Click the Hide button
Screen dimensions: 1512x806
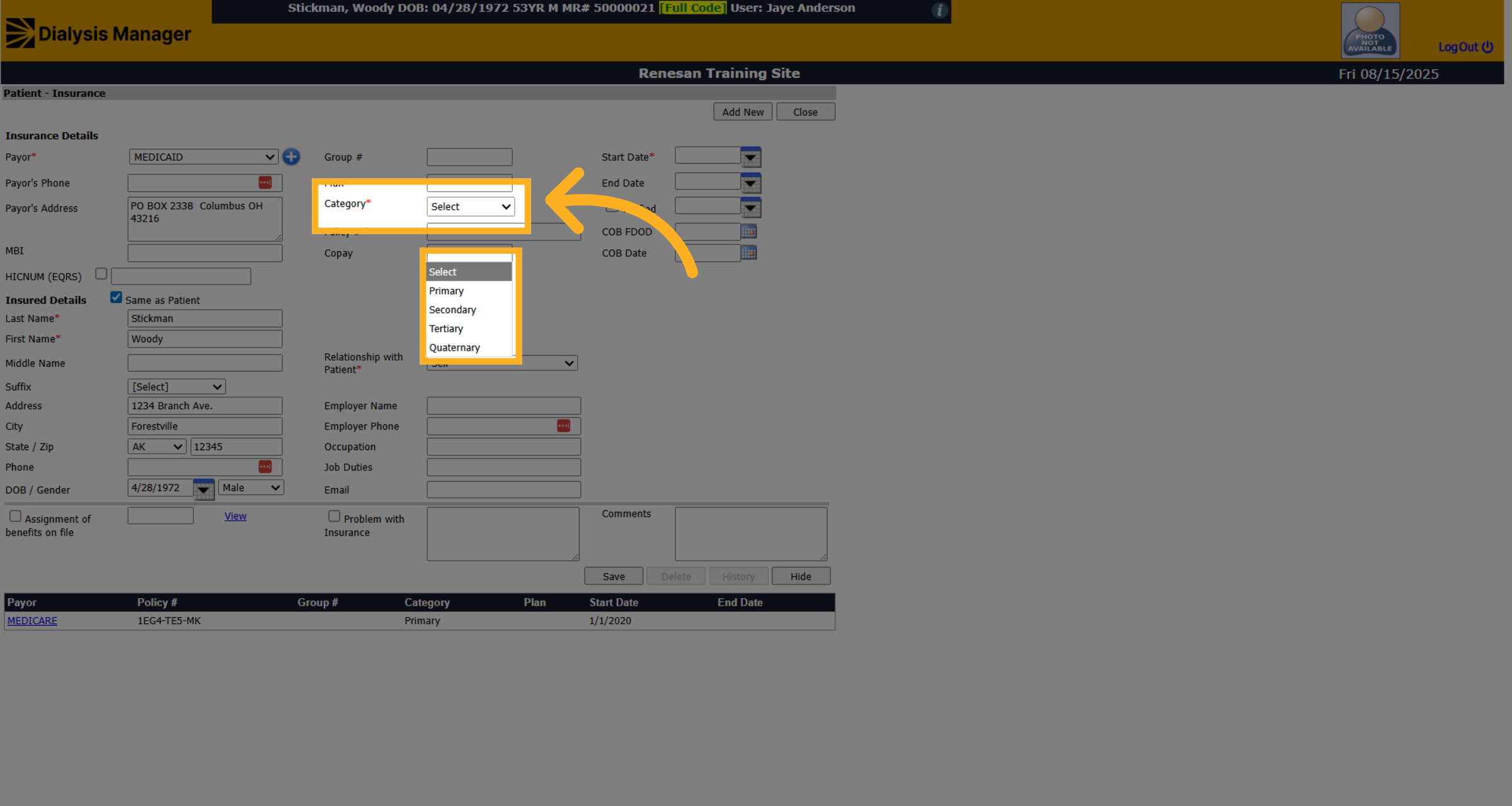pos(801,576)
